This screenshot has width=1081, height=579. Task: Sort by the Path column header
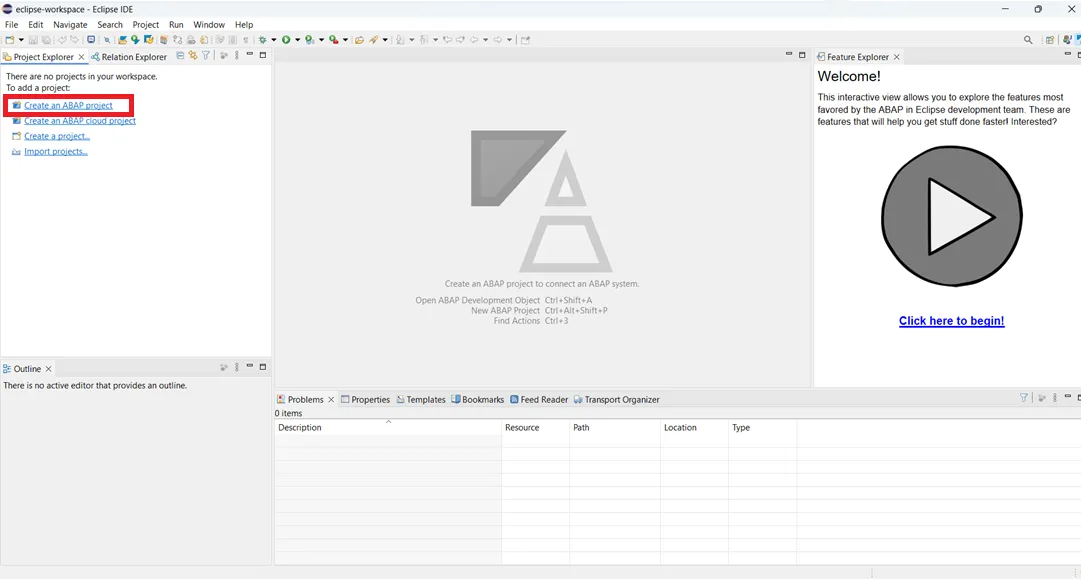point(615,427)
